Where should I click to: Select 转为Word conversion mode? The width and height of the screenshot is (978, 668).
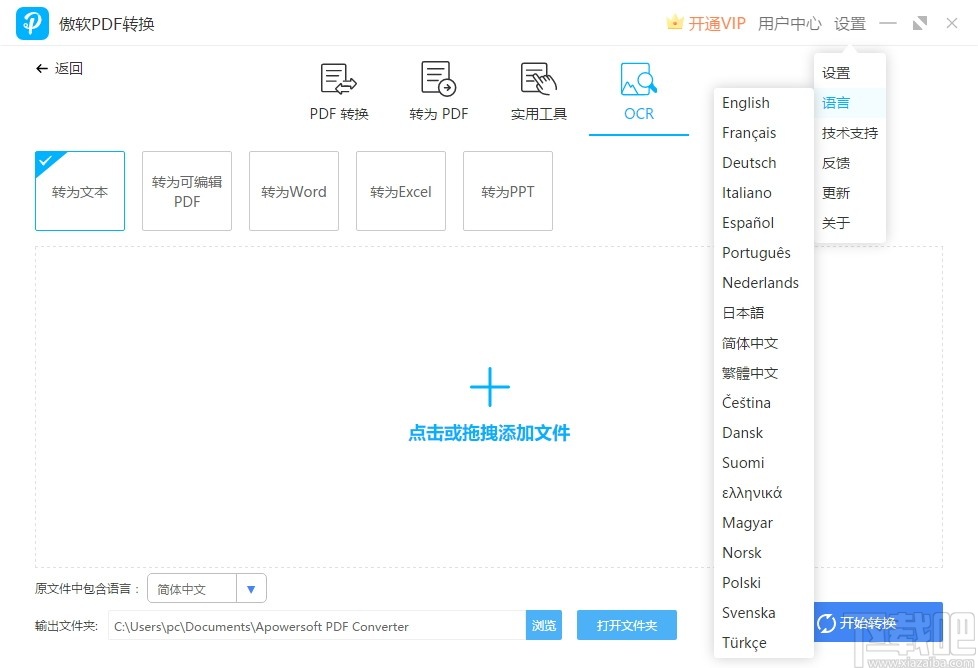[x=293, y=191]
